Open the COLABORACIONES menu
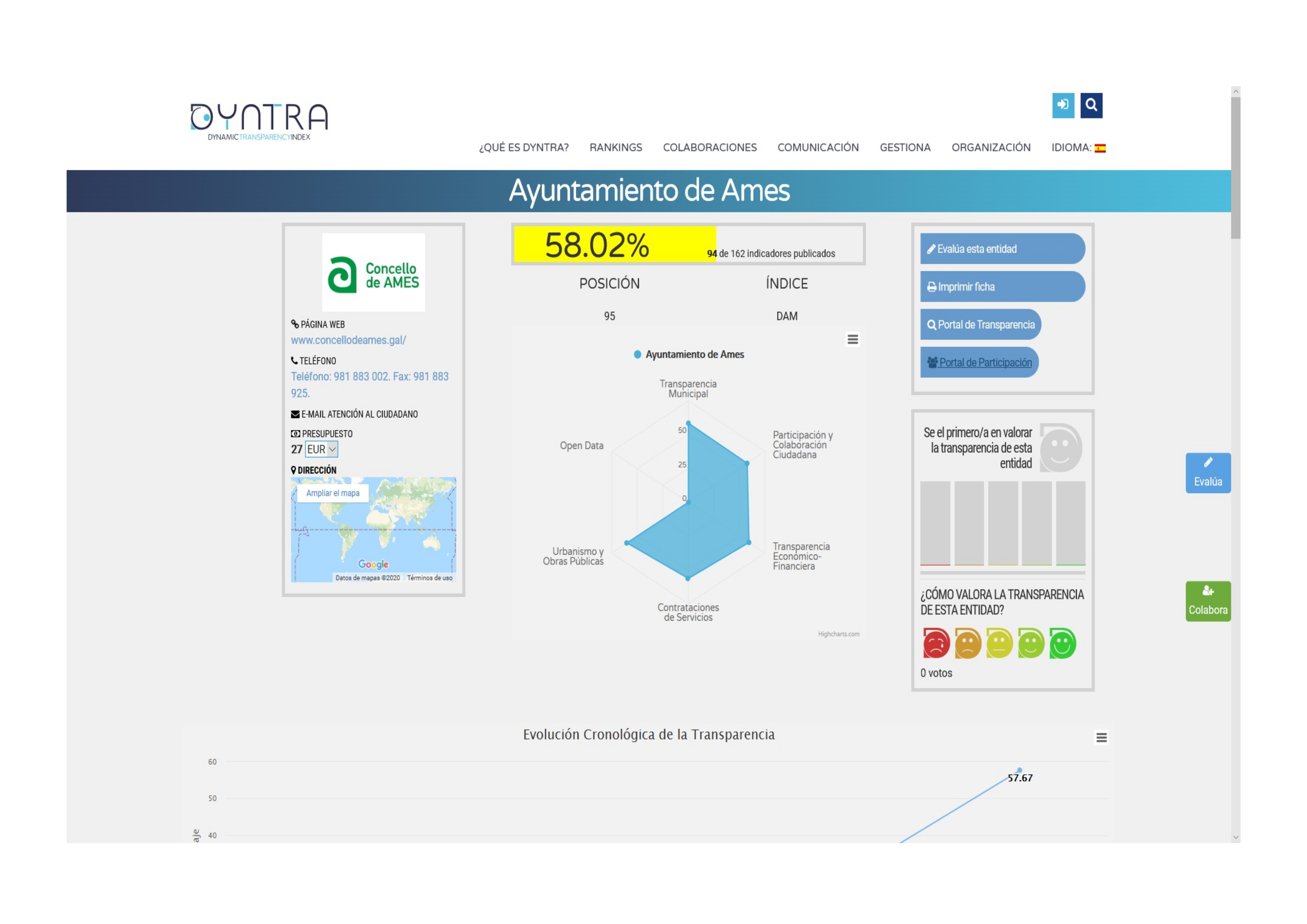 pyautogui.click(x=709, y=148)
